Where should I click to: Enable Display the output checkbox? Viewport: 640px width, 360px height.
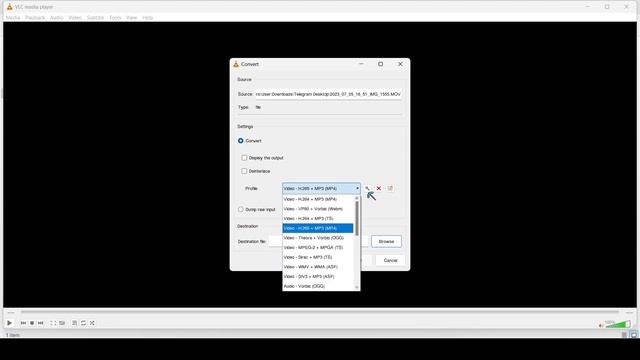click(244, 158)
